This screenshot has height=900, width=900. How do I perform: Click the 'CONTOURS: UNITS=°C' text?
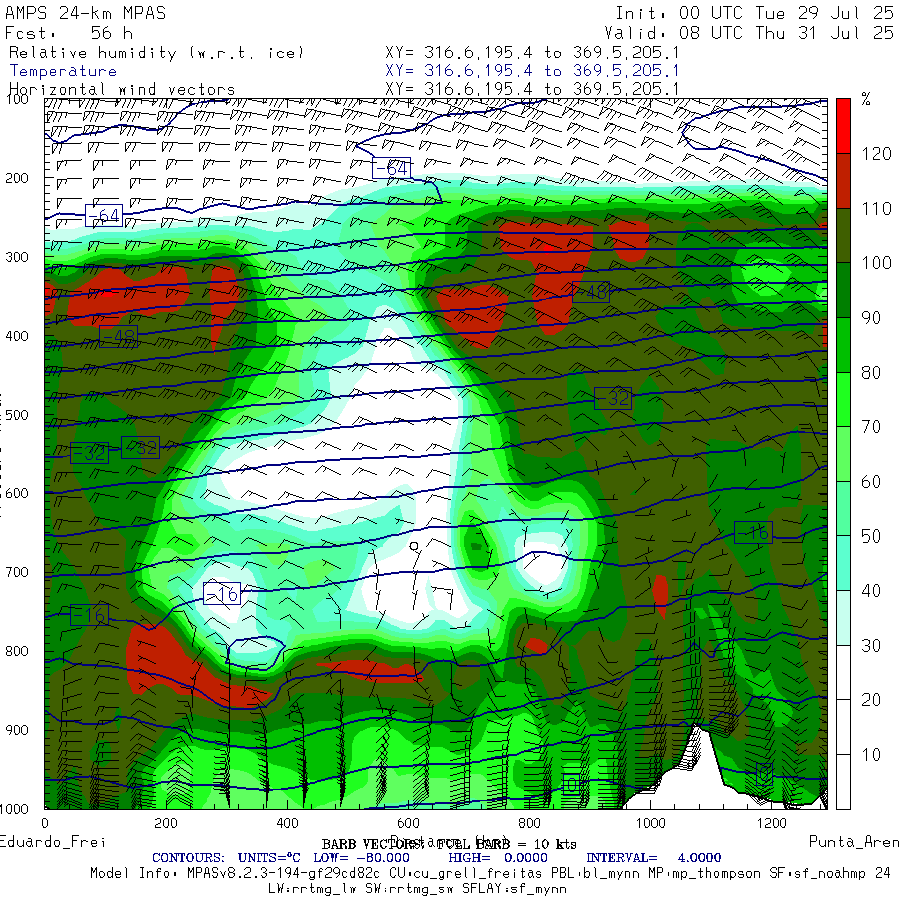tap(226, 858)
